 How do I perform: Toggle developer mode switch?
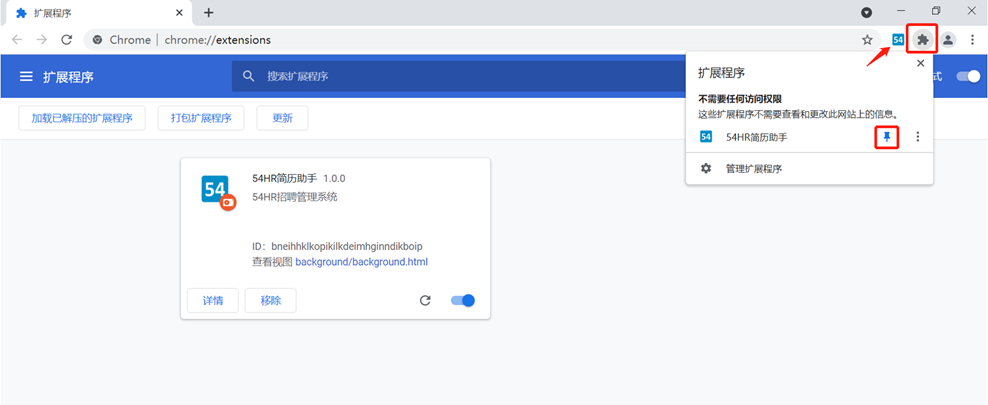click(x=968, y=76)
